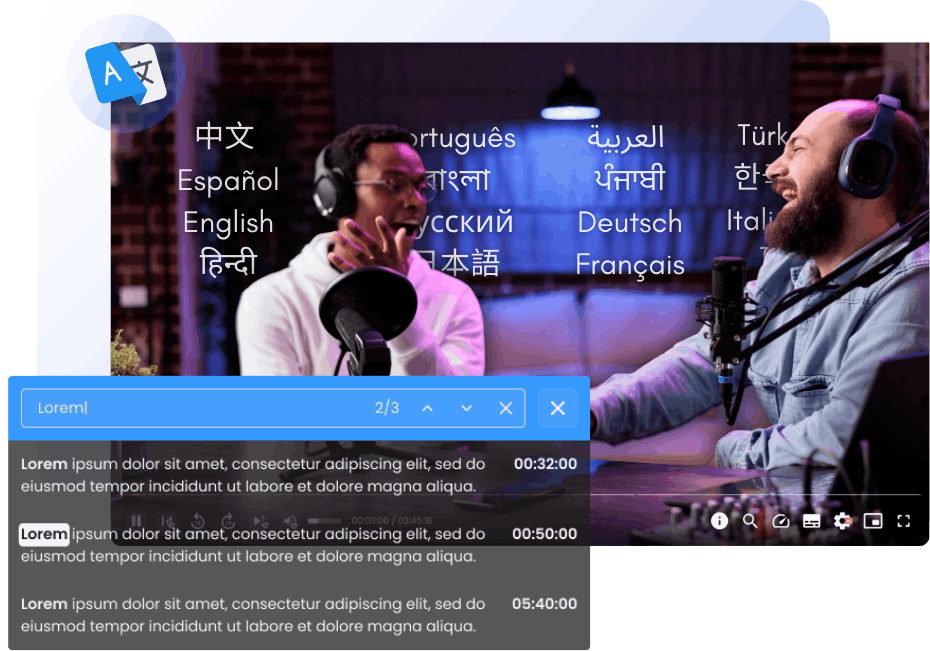Click the search input containing Lorem
Image resolution: width=930 pixels, height=651 pixels.
200,408
